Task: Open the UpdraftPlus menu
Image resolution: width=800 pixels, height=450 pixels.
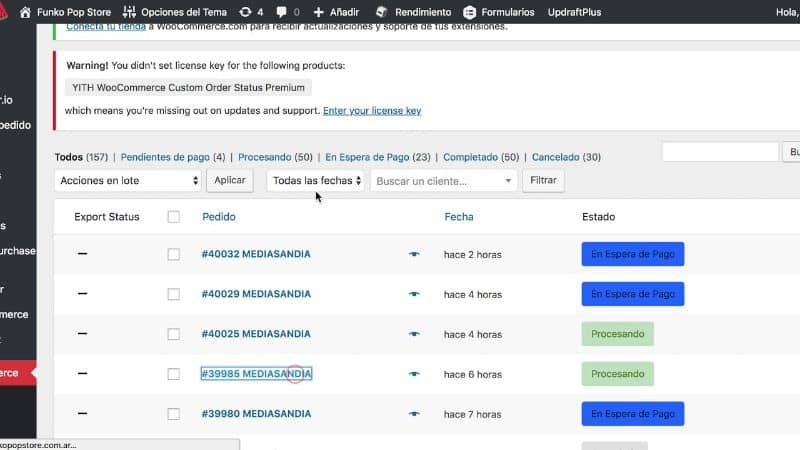Action: point(574,12)
